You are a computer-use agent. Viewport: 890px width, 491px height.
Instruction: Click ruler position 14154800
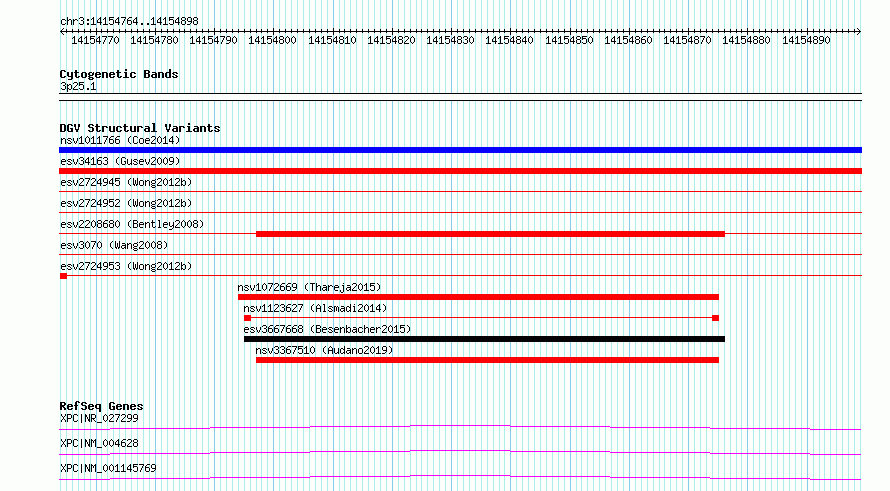tap(272, 40)
